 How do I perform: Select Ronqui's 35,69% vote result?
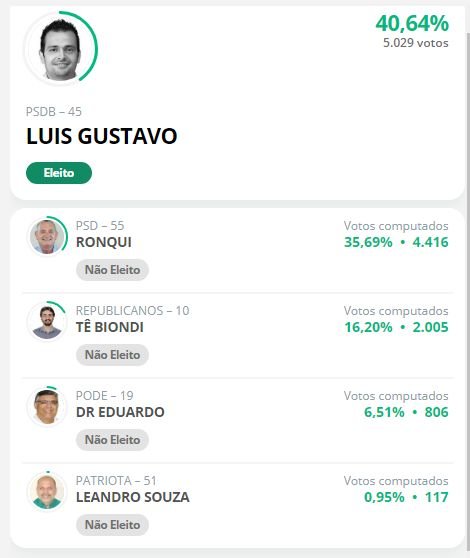(368, 242)
